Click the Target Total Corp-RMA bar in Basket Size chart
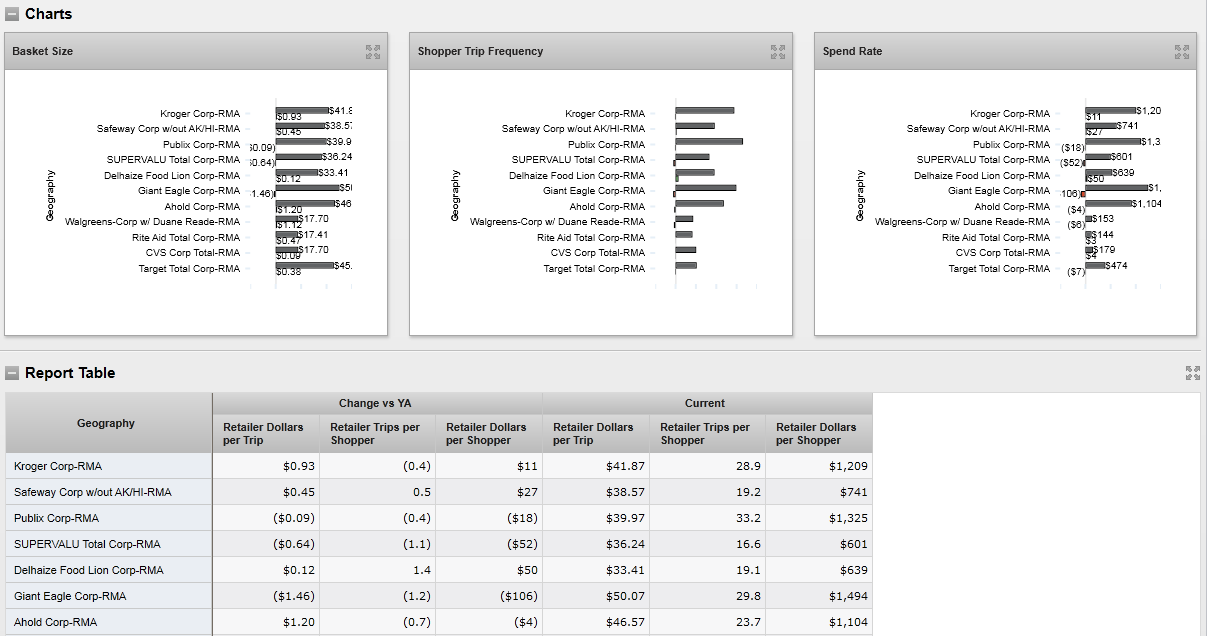Screen dimensions: 1209x636 (304, 265)
